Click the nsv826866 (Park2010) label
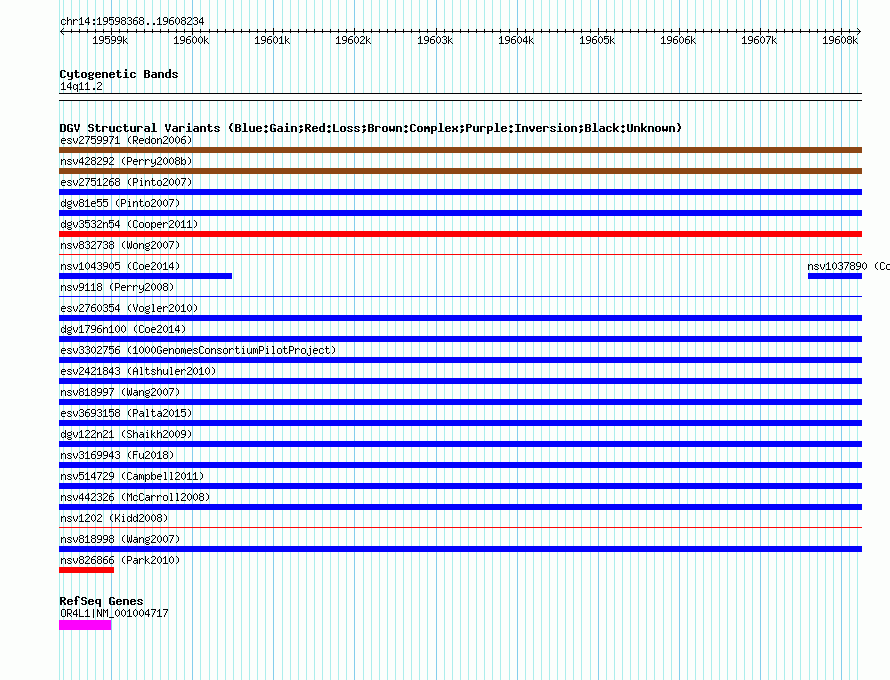Viewport: 890px width, 680px height. pyautogui.click(x=120, y=560)
